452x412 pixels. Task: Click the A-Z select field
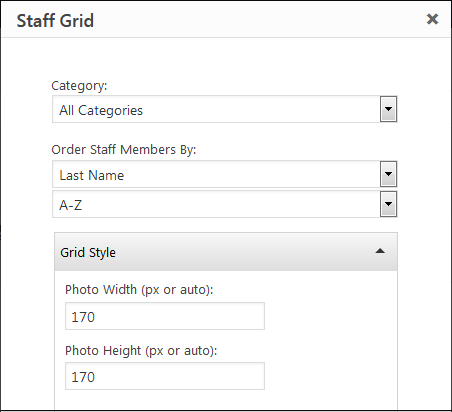point(225,204)
